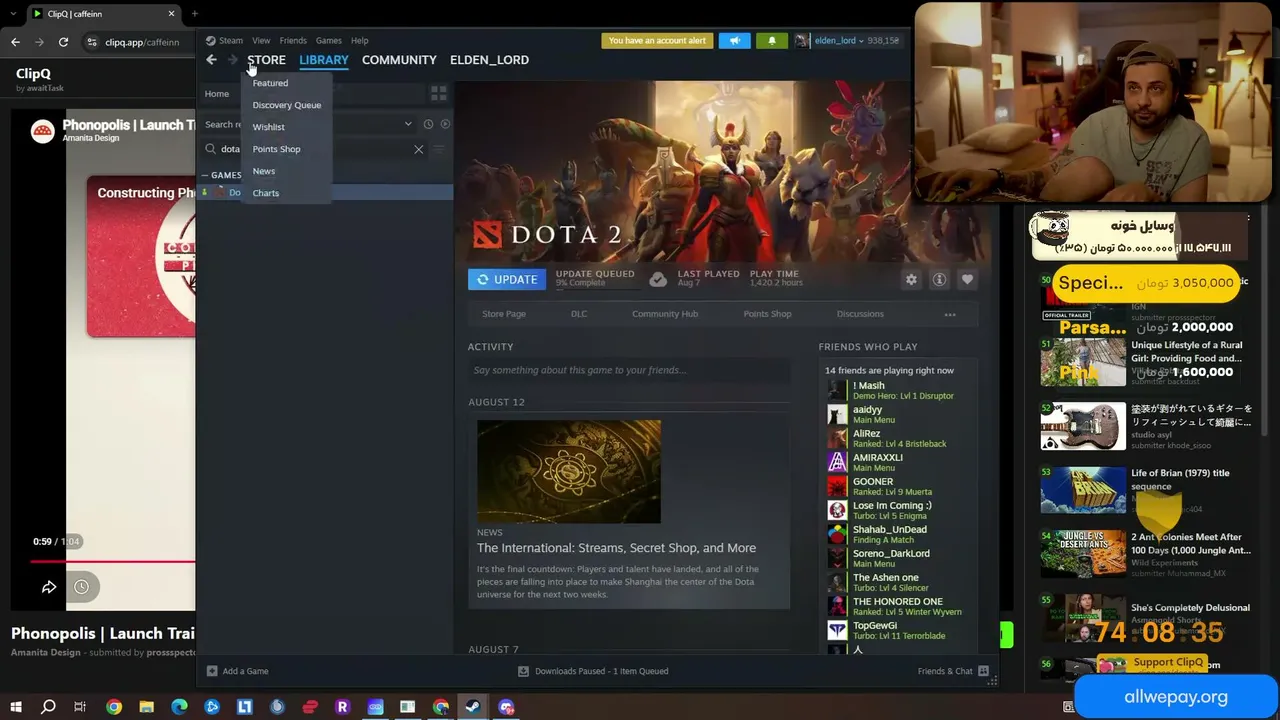
Task: Open the Dota 2 links overflow menu
Action: 950,315
